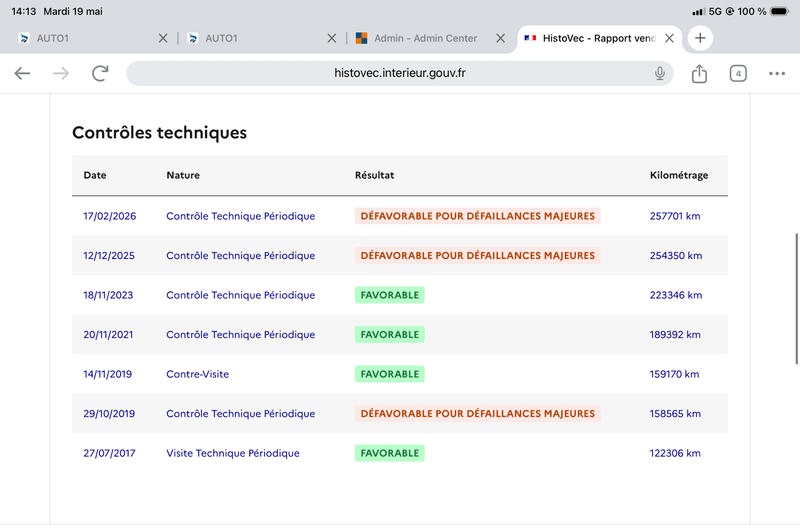This screenshot has height=525, width=800.
Task: Tap the microphone icon in address bar
Action: pos(660,73)
